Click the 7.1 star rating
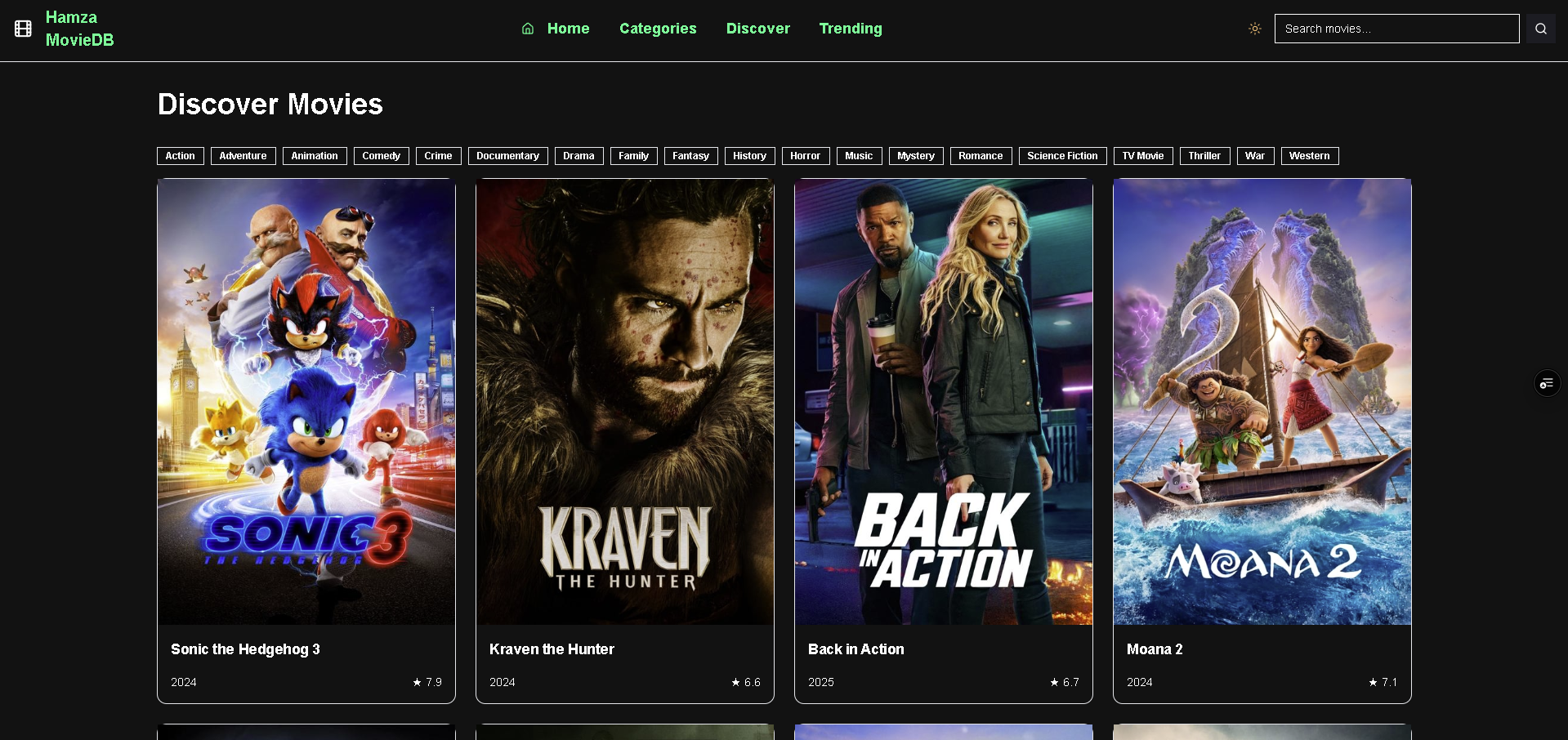 tap(1383, 682)
